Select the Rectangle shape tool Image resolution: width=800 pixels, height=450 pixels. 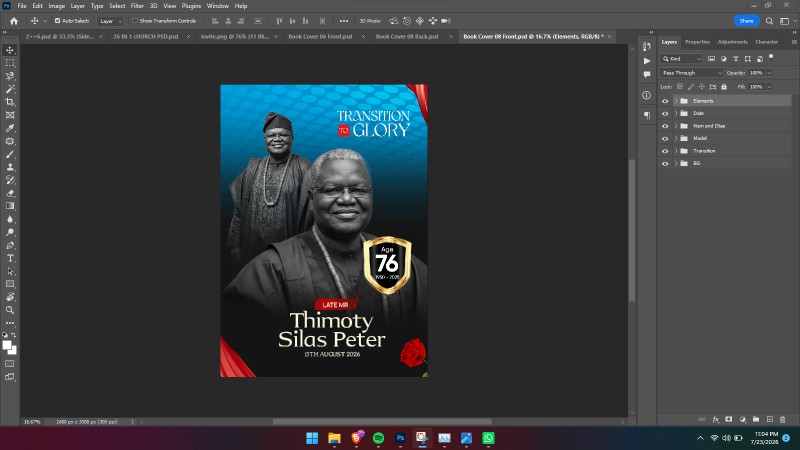10,284
